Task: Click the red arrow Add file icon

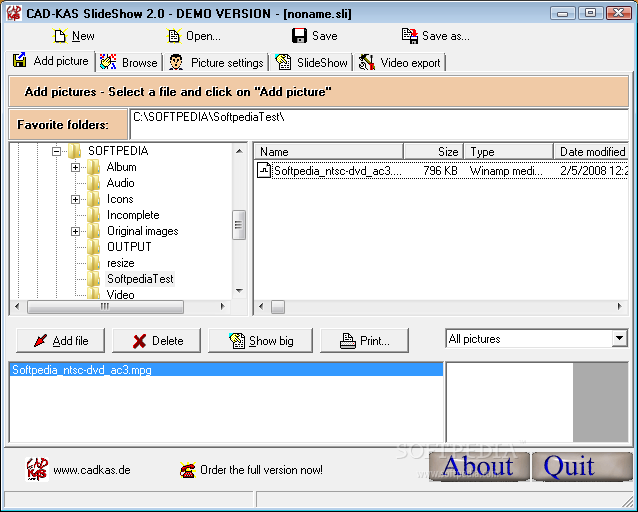Action: click(40, 341)
